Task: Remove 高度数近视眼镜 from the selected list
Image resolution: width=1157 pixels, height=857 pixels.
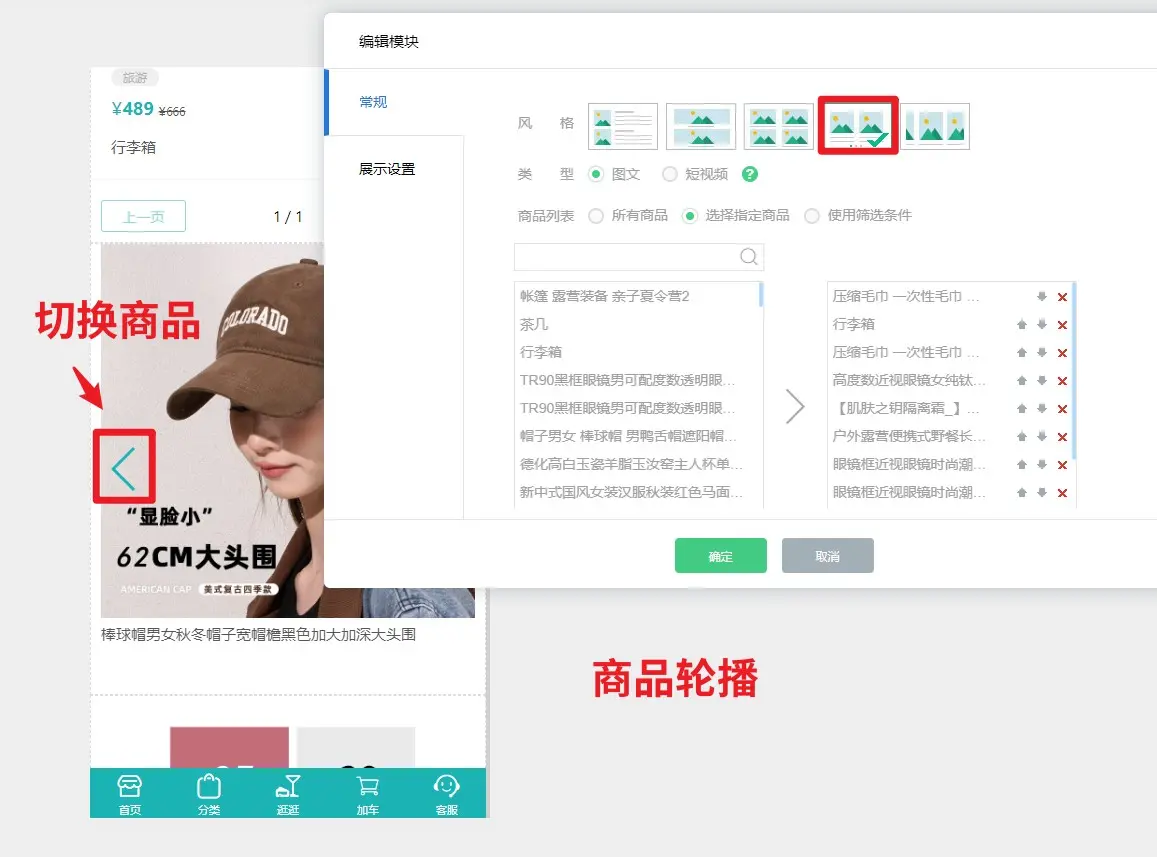Action: point(1062,381)
